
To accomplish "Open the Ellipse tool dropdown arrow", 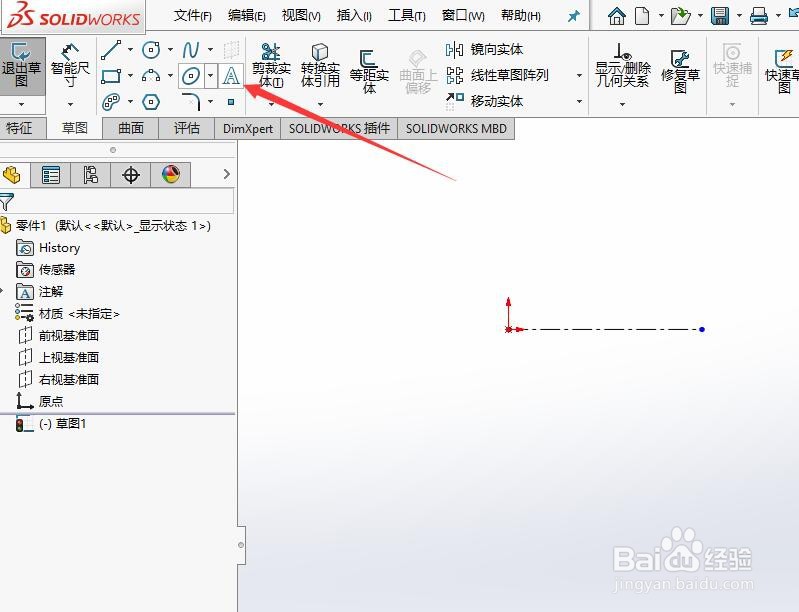I will tap(210, 76).
